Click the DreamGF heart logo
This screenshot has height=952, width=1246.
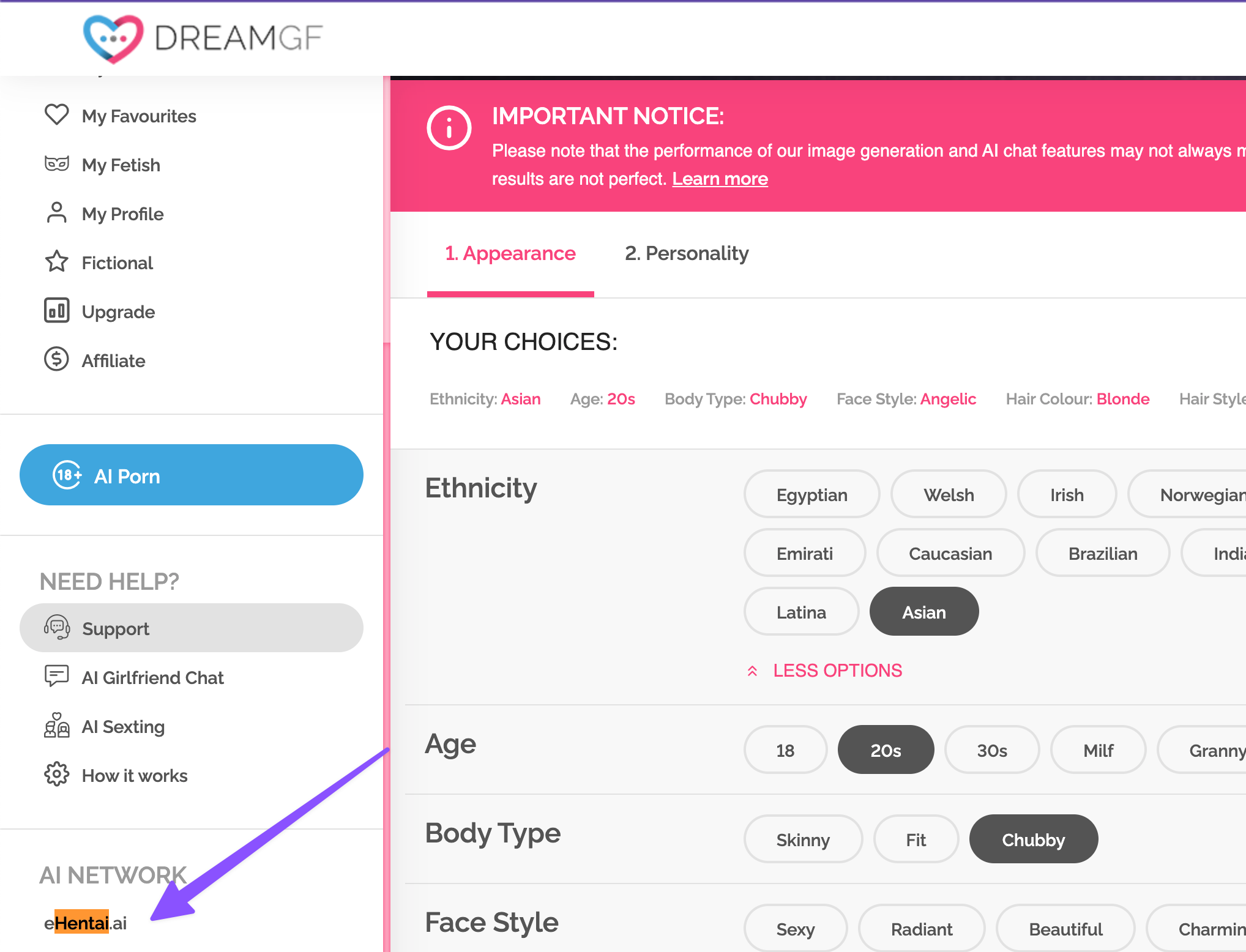[113, 38]
